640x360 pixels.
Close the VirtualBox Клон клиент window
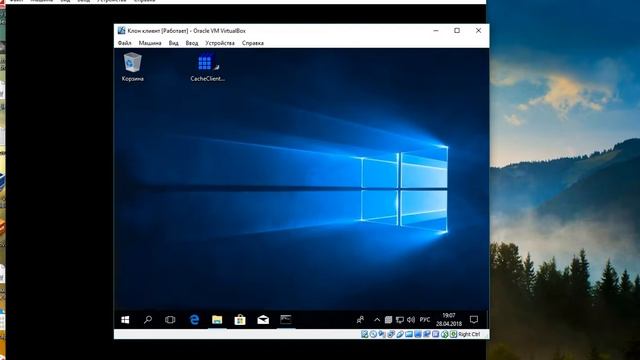(x=478, y=31)
